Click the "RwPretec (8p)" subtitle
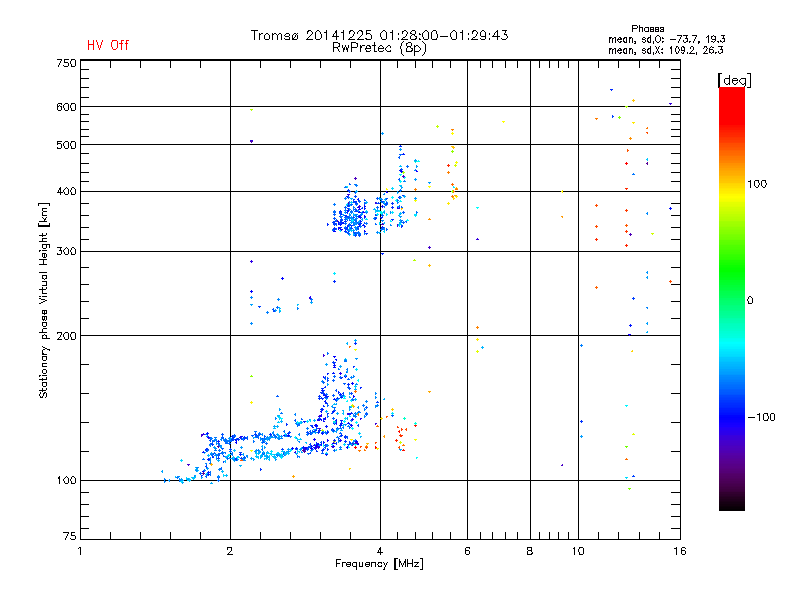Image resolution: width=800 pixels, height=600 pixels. pyautogui.click(x=379, y=48)
